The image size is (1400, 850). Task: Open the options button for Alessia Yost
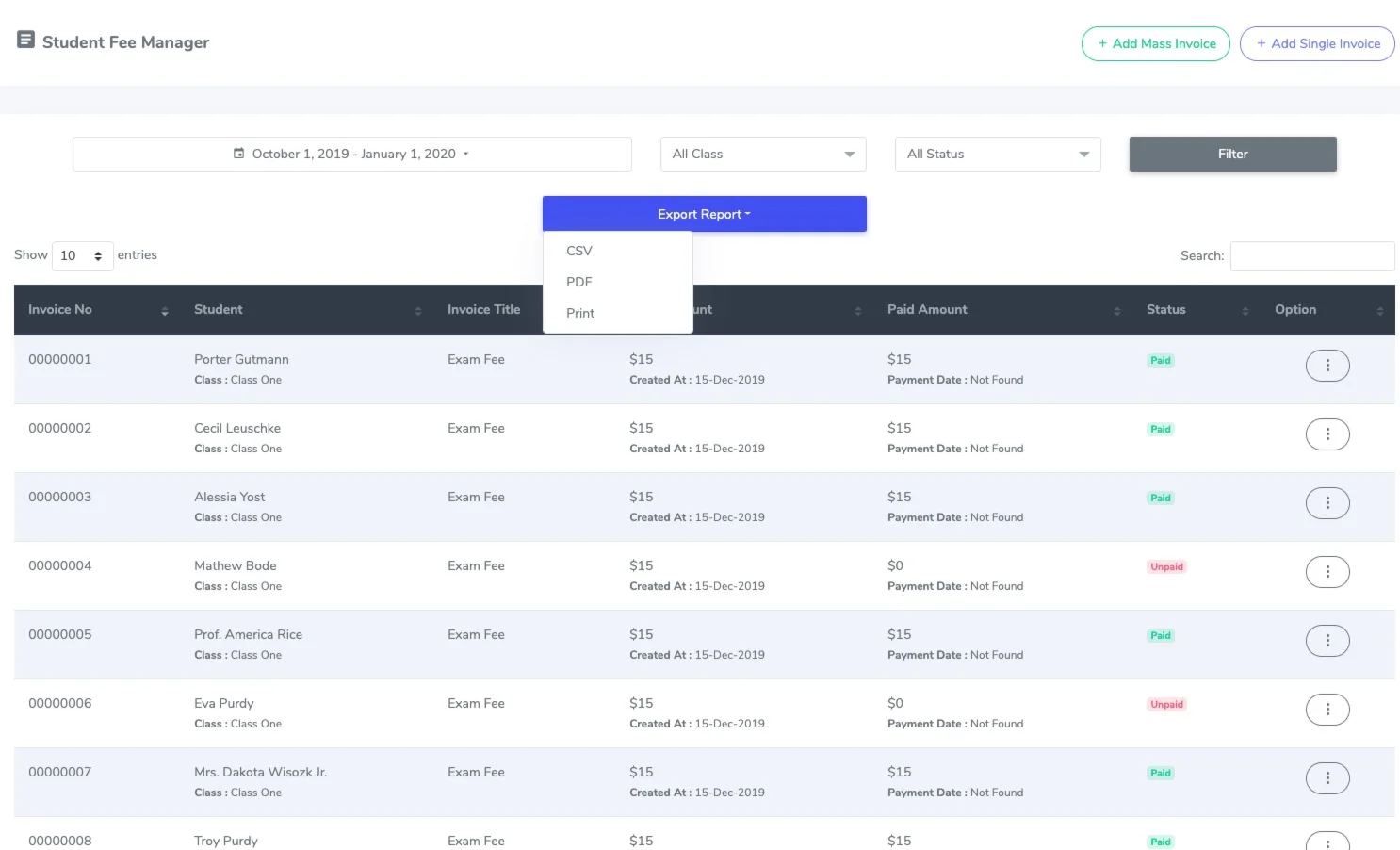(x=1327, y=503)
